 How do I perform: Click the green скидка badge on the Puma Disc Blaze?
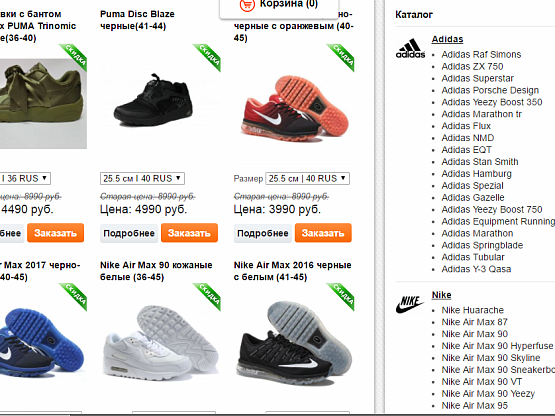tap(207, 57)
